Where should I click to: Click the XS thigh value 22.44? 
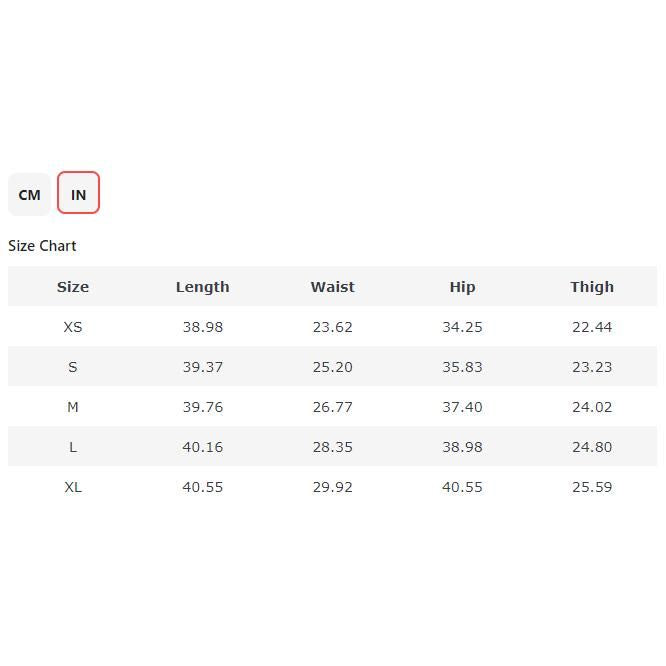tap(592, 327)
